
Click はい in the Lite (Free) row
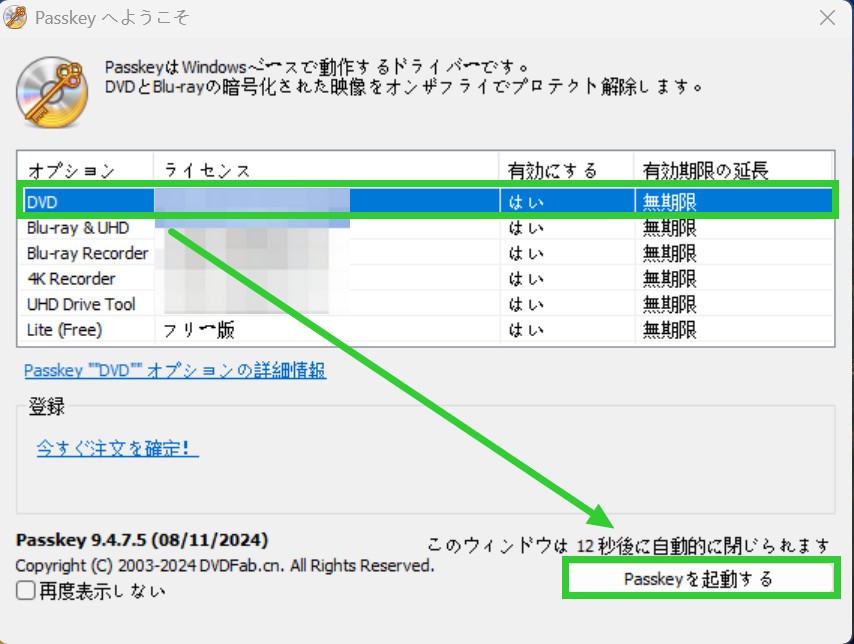click(x=526, y=330)
